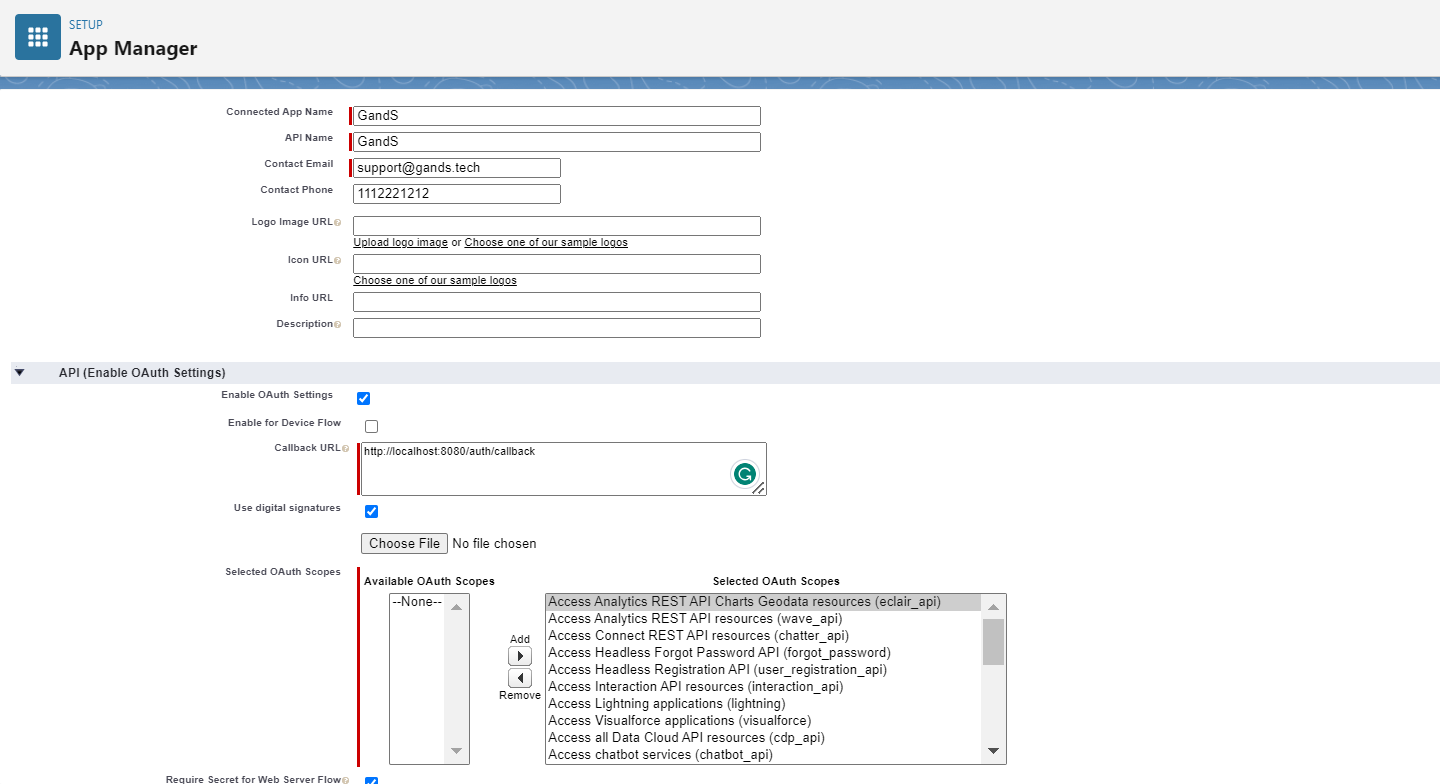Image resolution: width=1440 pixels, height=784 pixels.
Task: Click the Icon URL input field
Action: pyautogui.click(x=557, y=264)
